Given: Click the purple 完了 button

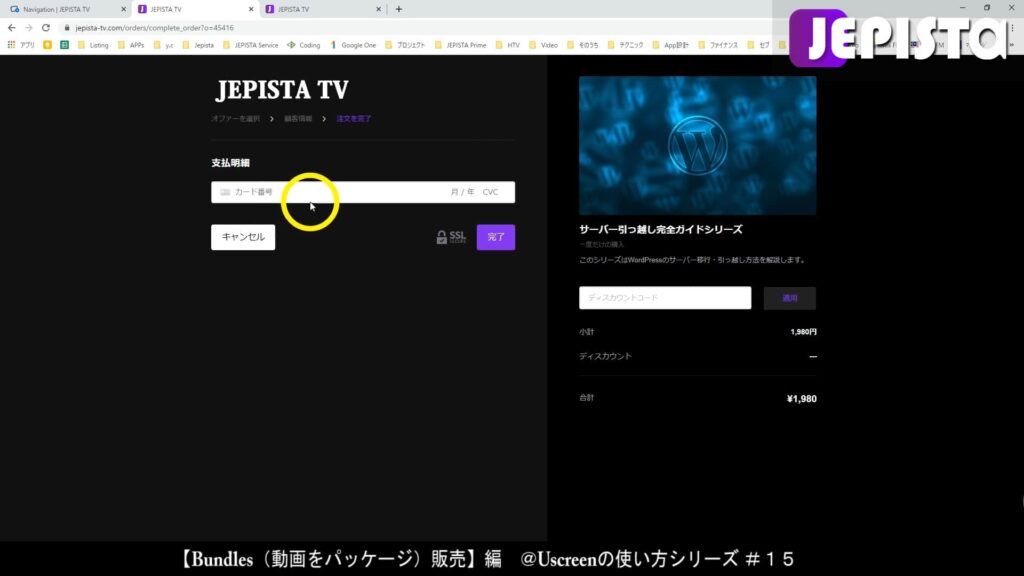Looking at the screenshot, I should [496, 237].
